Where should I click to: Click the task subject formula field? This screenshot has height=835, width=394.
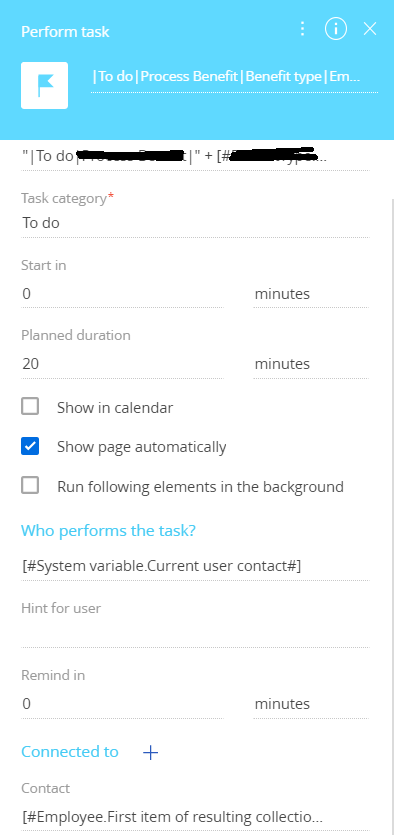(x=195, y=156)
